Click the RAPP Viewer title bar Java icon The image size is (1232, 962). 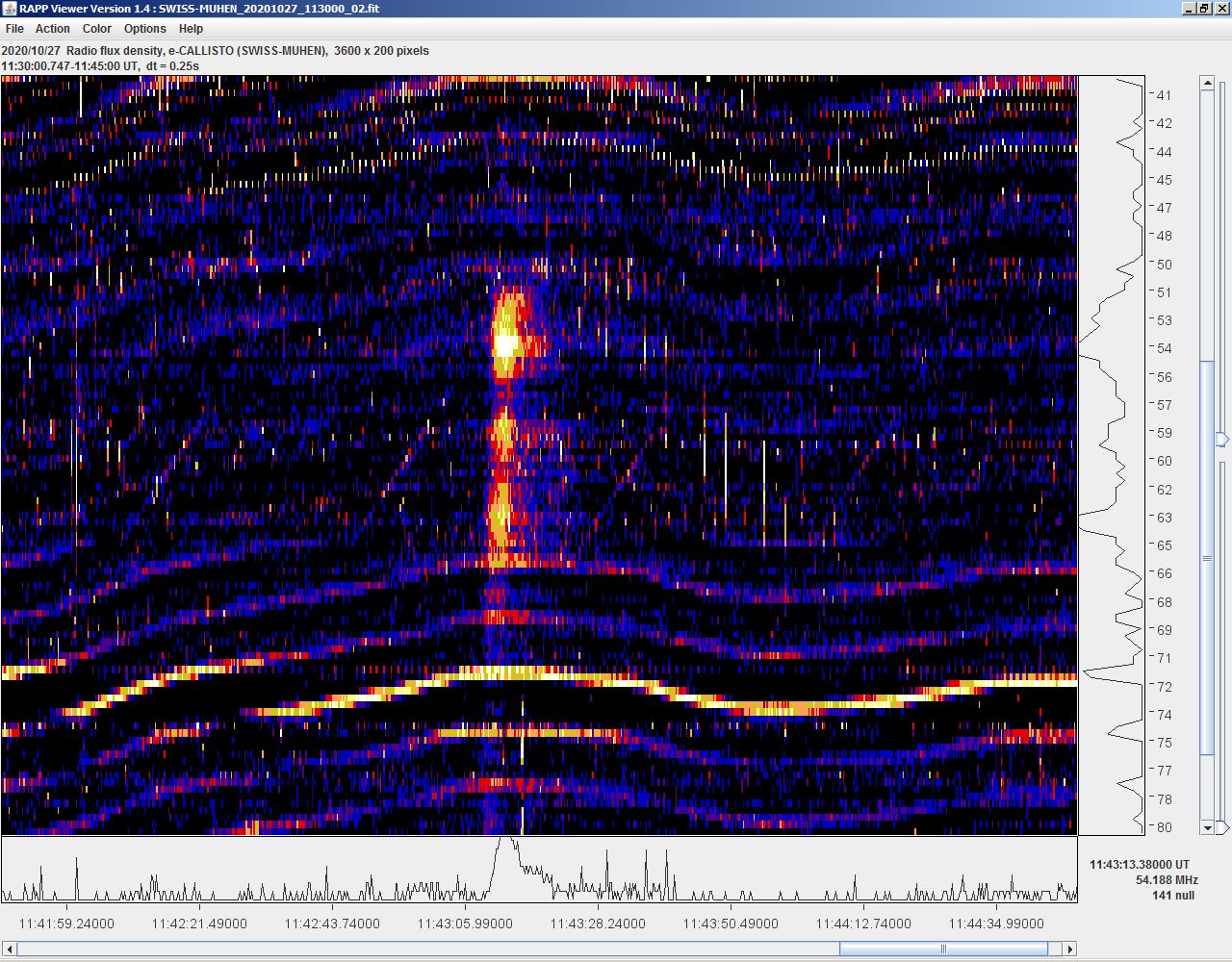pyautogui.click(x=10, y=9)
